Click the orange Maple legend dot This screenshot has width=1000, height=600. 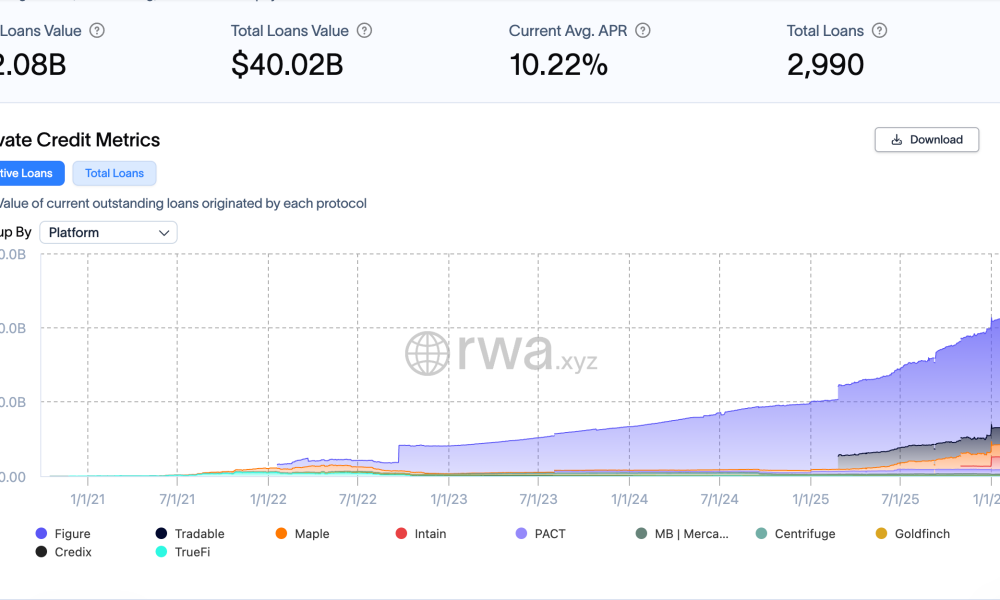pyautogui.click(x=279, y=533)
